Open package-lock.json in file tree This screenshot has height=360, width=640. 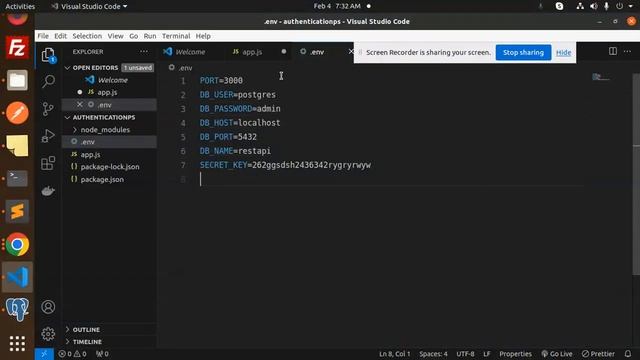pos(109,167)
